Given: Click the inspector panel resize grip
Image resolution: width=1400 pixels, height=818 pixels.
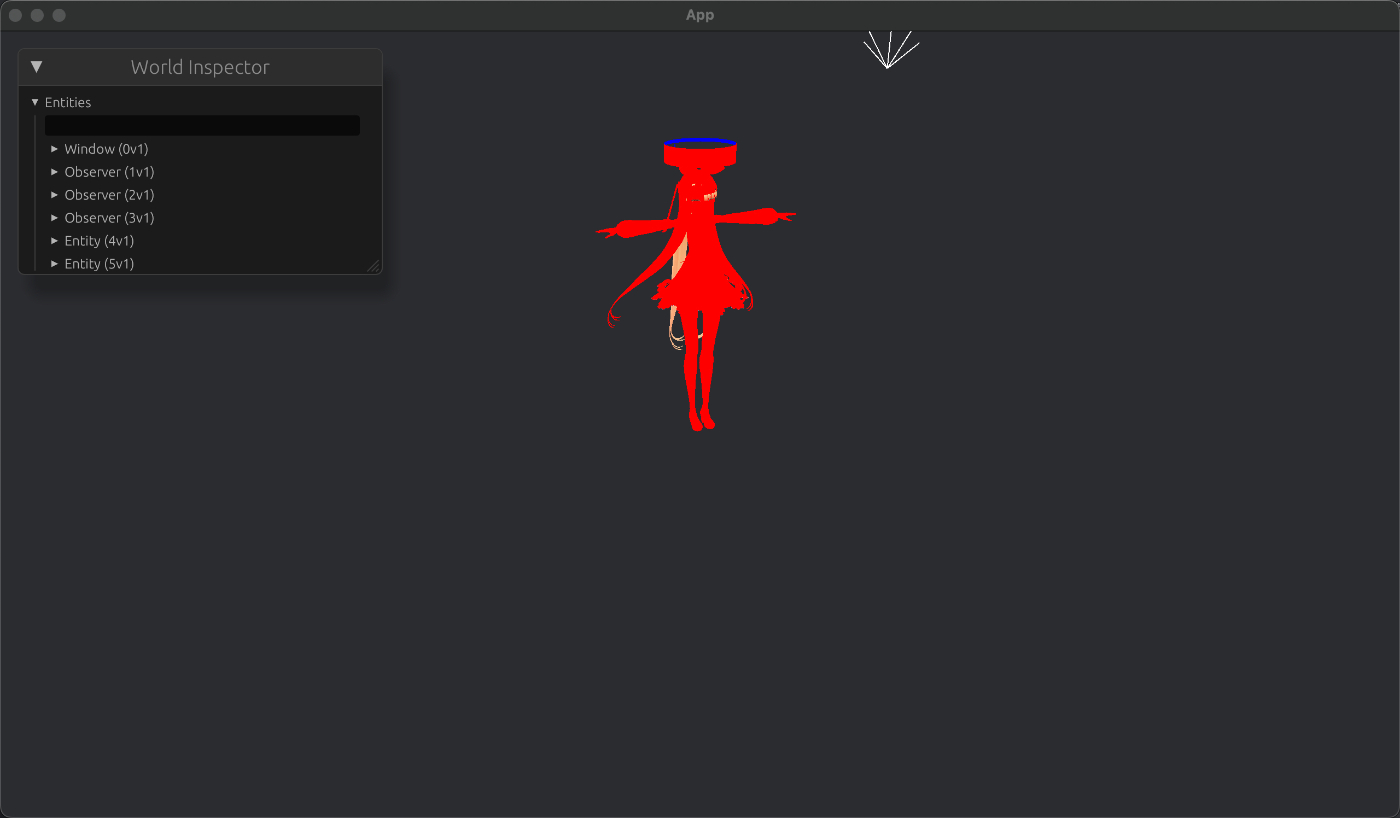Looking at the screenshot, I should pyautogui.click(x=374, y=266).
